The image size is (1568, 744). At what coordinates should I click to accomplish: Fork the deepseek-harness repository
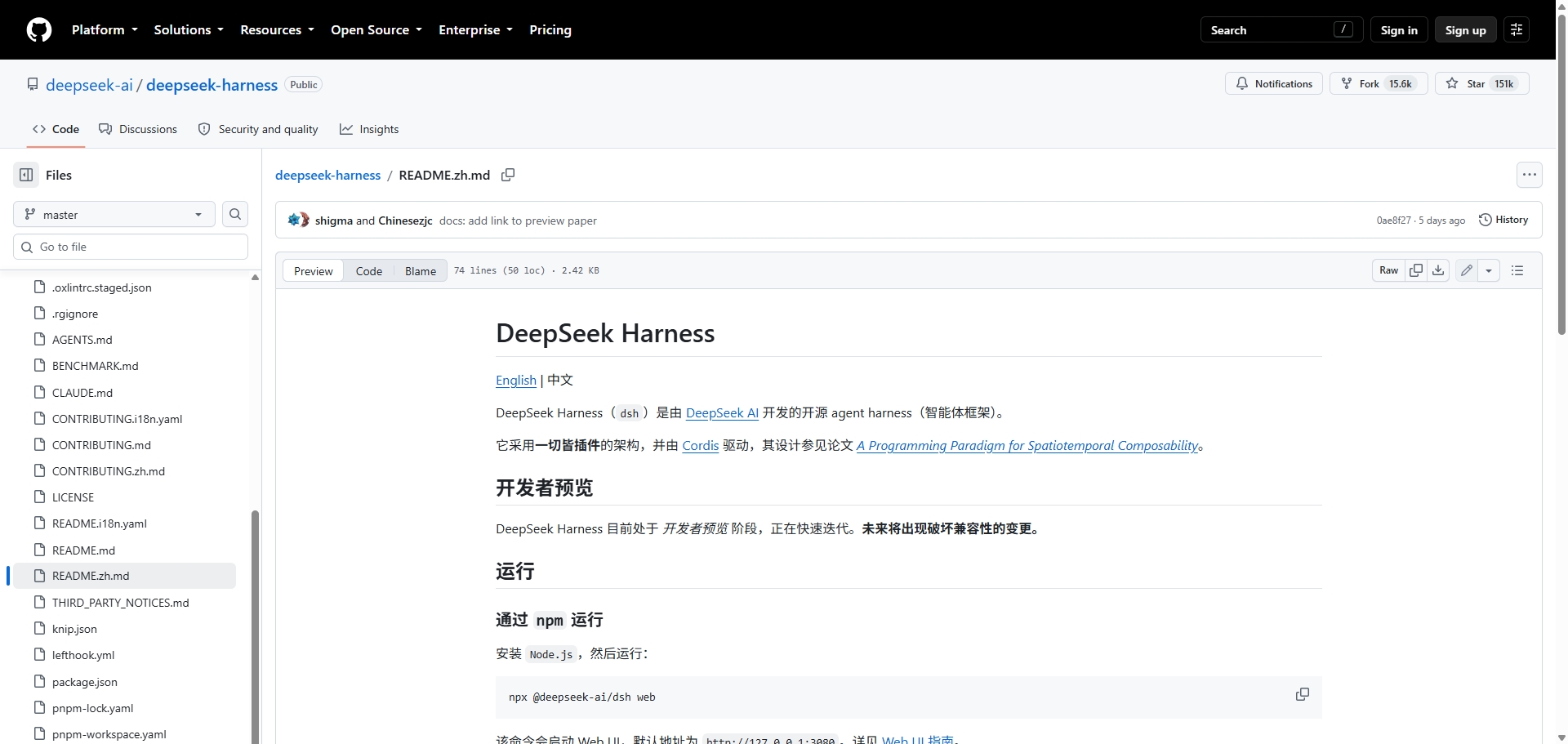[1379, 83]
